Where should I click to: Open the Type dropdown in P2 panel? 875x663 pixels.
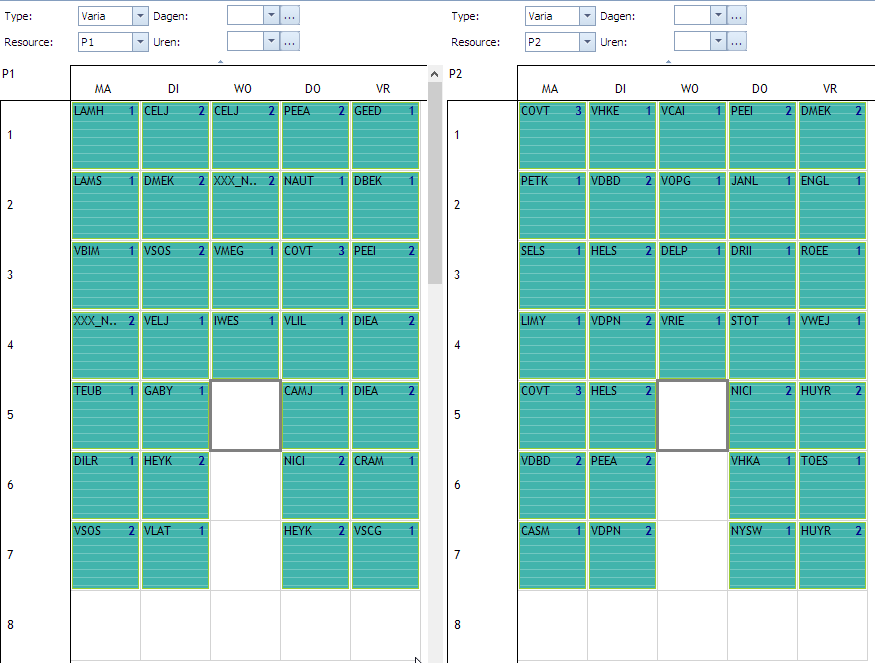pos(587,16)
